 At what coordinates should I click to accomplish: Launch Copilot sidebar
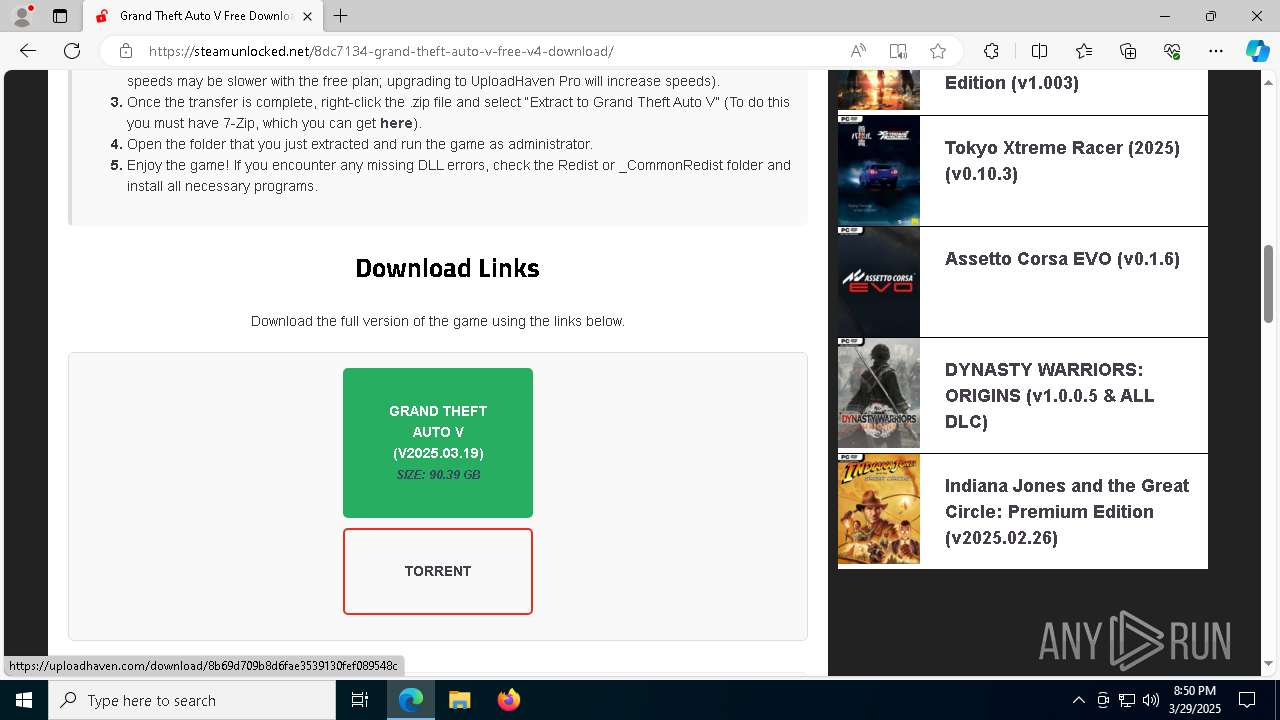[x=1257, y=51]
